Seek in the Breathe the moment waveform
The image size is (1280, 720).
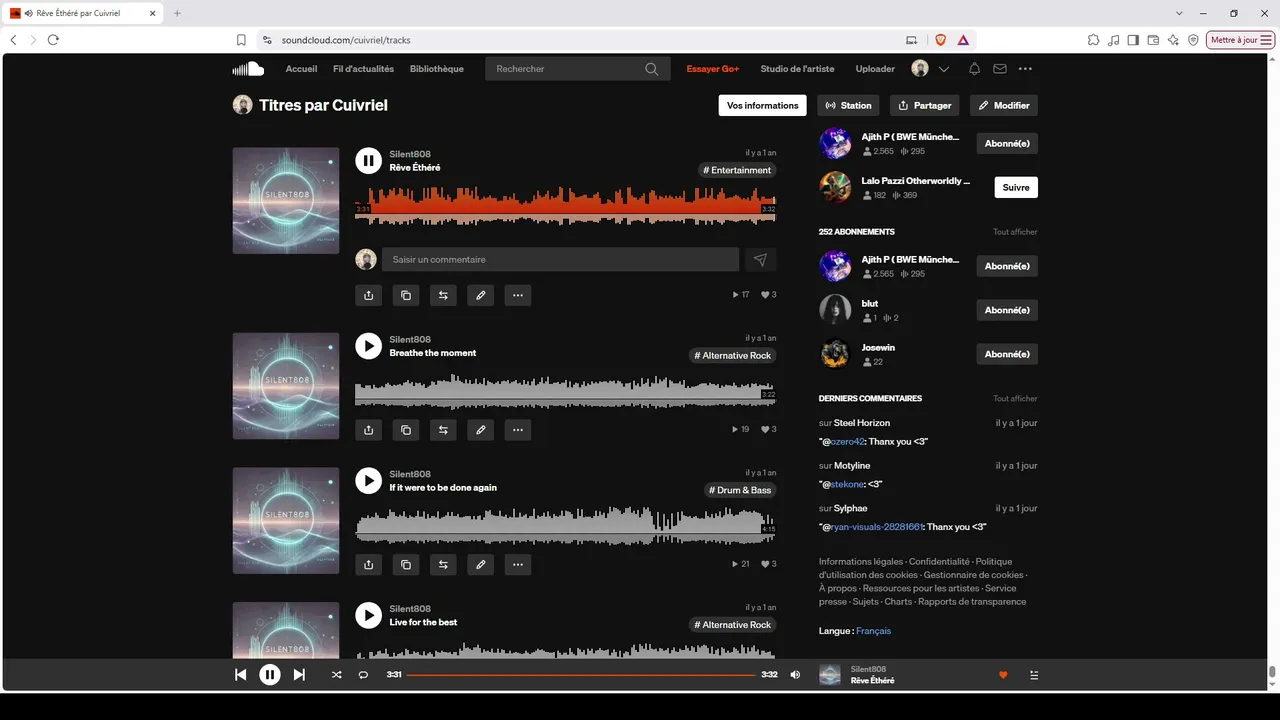(x=566, y=391)
